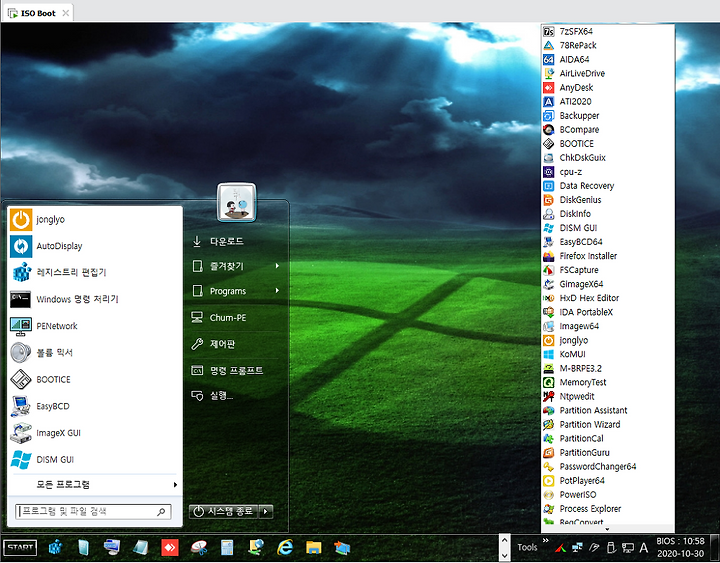This screenshot has width=720, height=563.
Task: Launch AnyDesk from the Tools list
Action: pyautogui.click(x=608, y=88)
